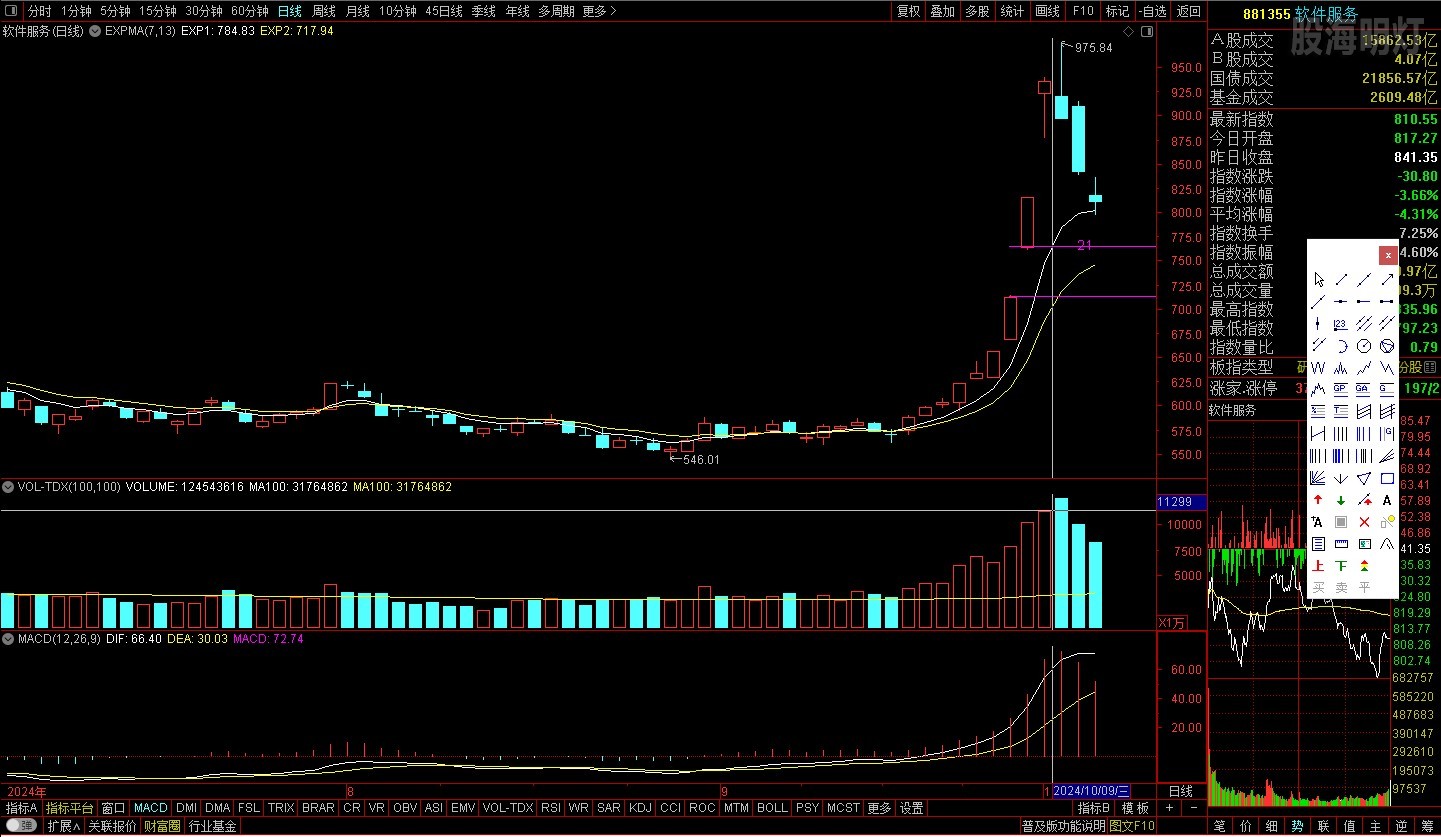Select the circle with radius tool
Viewport: 1441px width, 837px height.
pyautogui.click(x=1364, y=345)
